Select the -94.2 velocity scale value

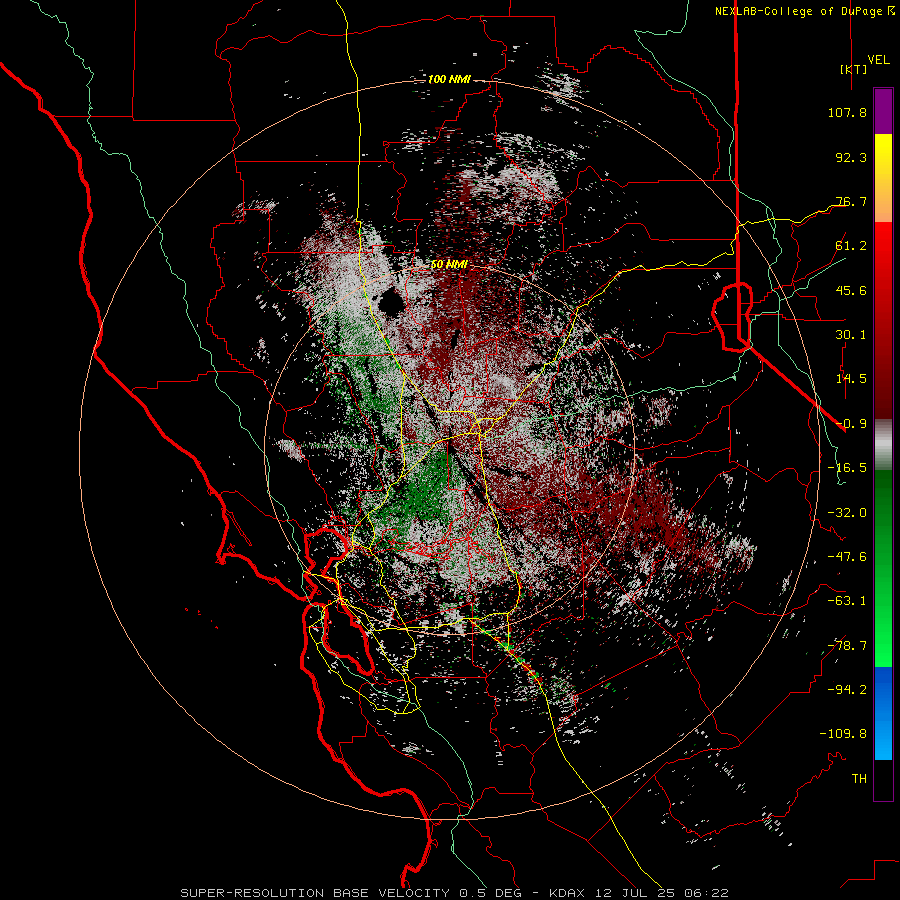(847, 690)
